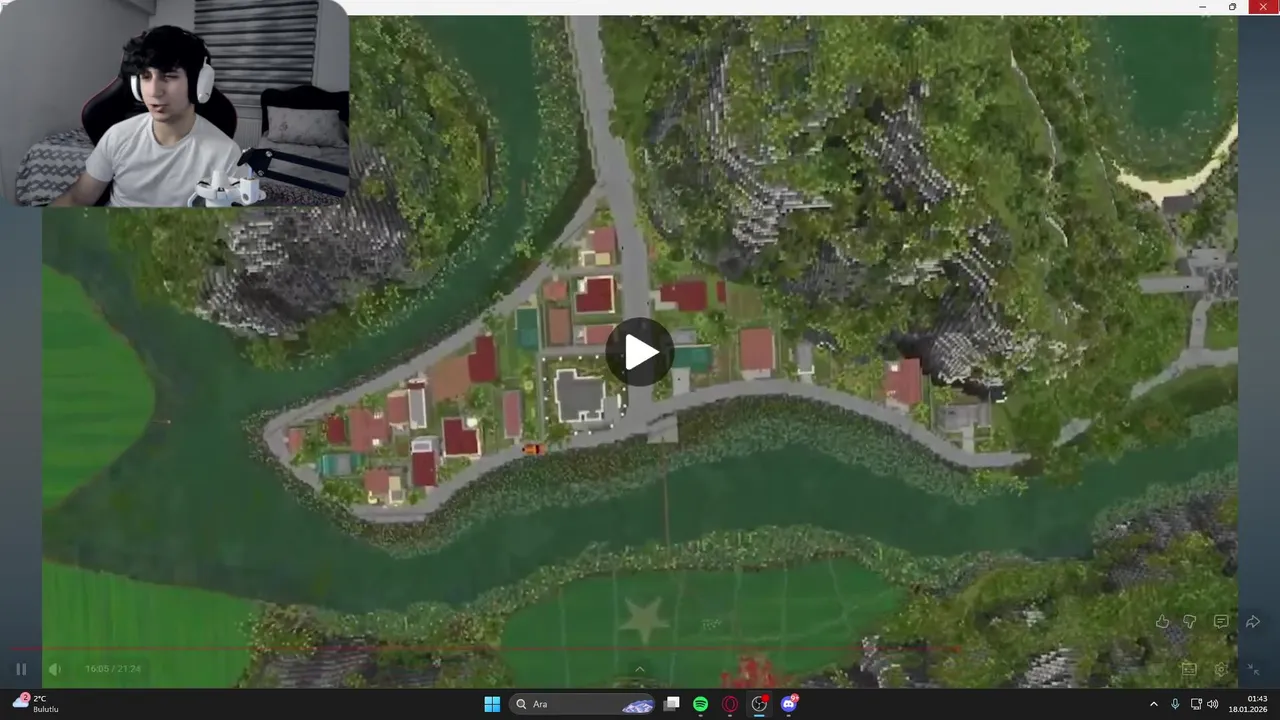The height and width of the screenshot is (720, 1280).
Task: Open the weather widget showing 2°C
Action: coord(35,704)
